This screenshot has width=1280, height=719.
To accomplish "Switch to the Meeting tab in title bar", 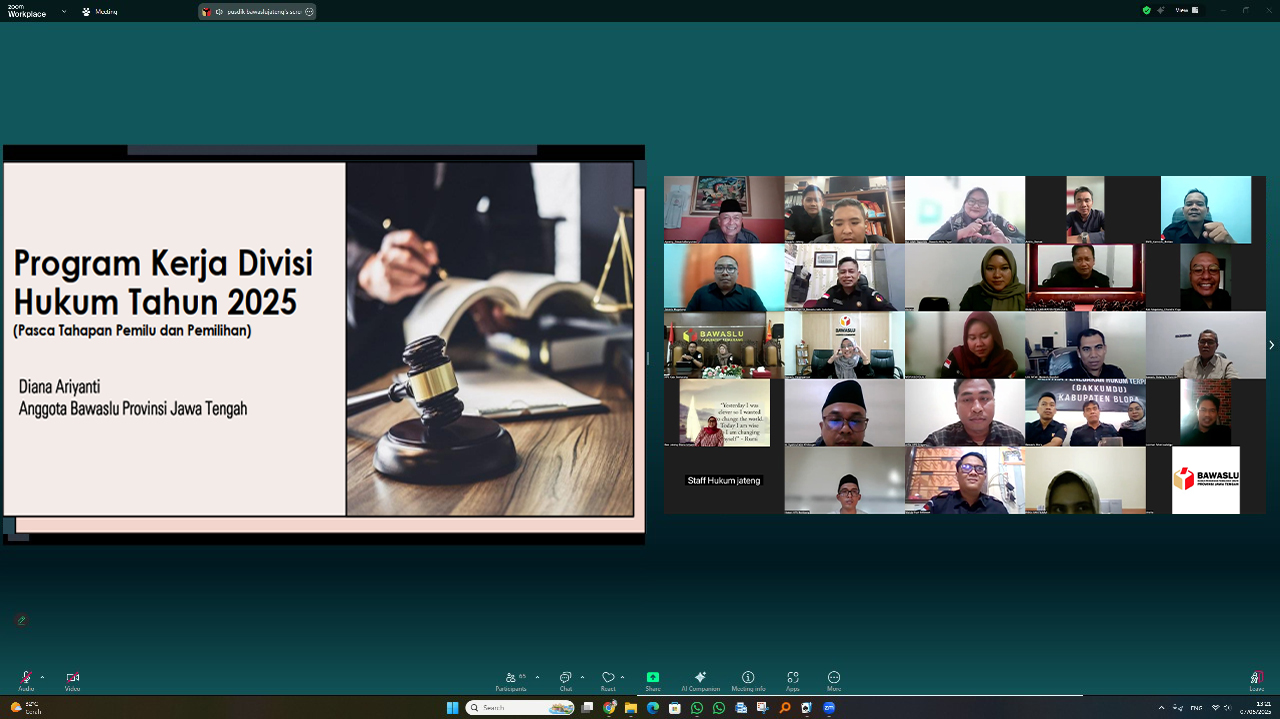I will [100, 12].
